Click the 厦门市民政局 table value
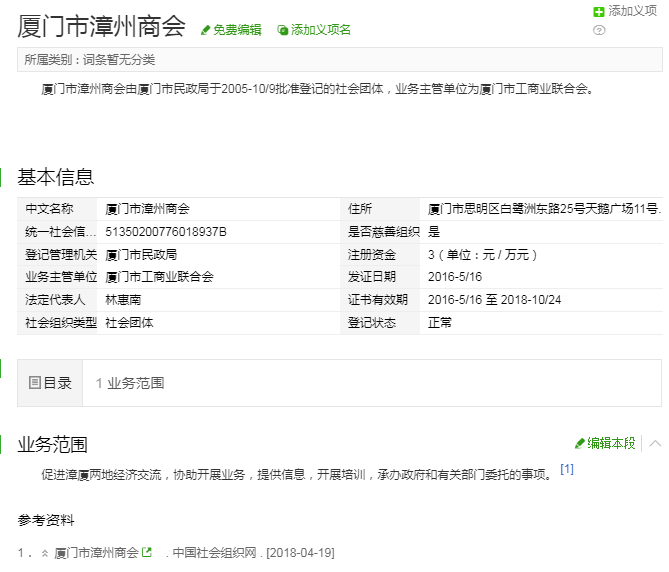Image resolution: width=669 pixels, height=572 pixels. (141, 255)
